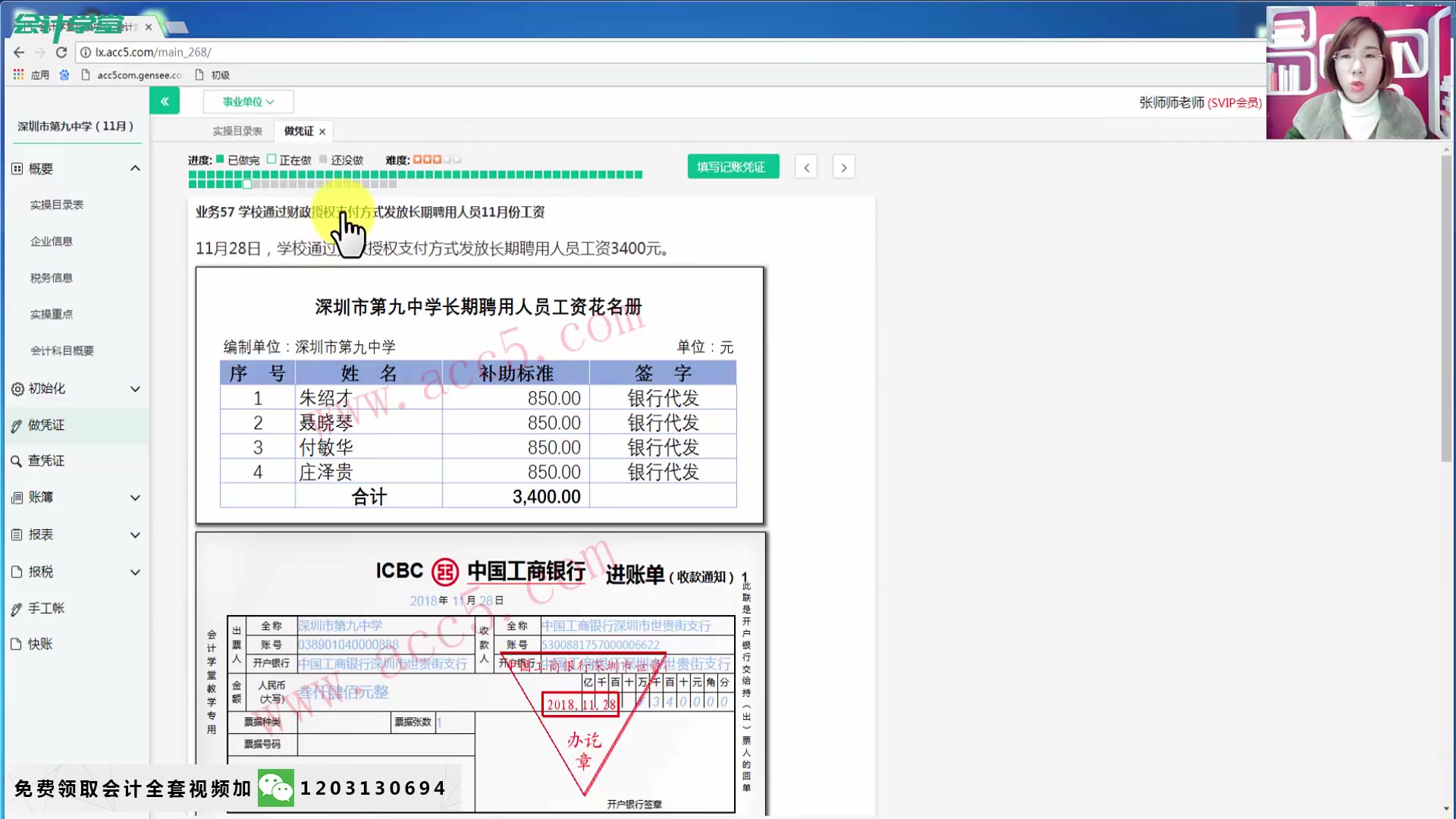Image resolution: width=1456 pixels, height=819 pixels.
Task: Select the 做凭证 sidebar icon
Action: pos(16,425)
